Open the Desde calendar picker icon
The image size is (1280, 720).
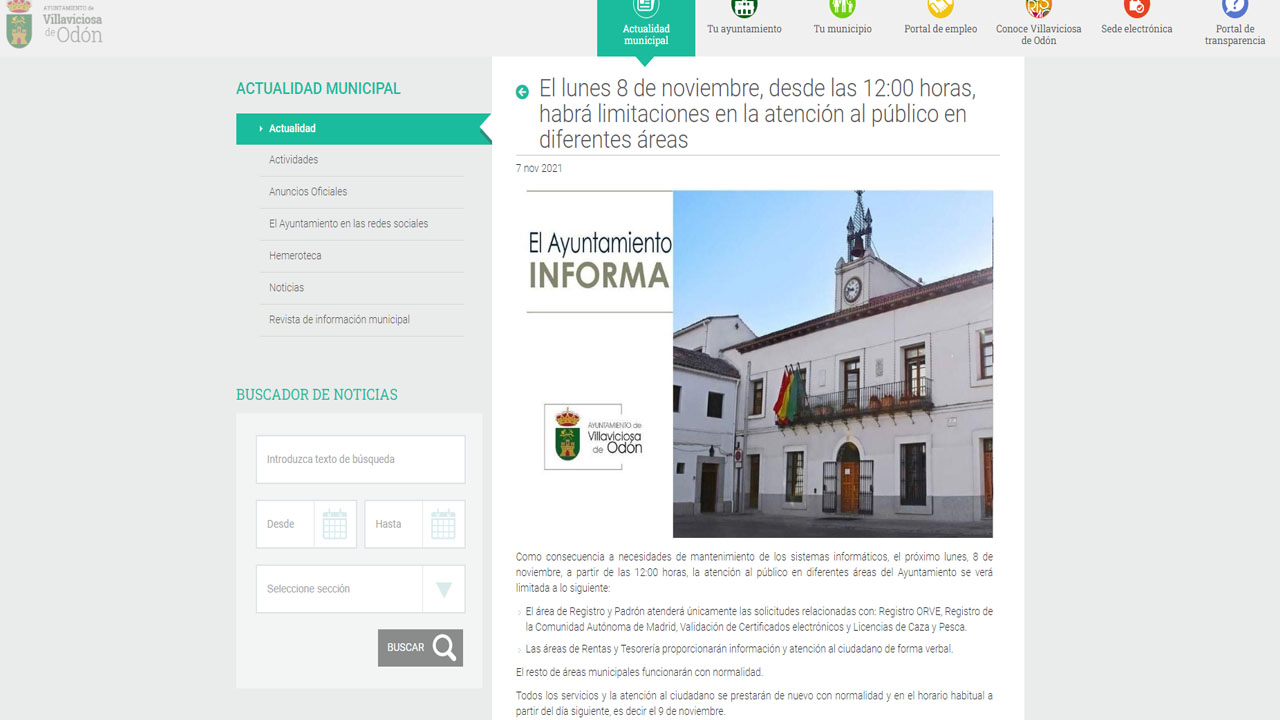tap(334, 524)
